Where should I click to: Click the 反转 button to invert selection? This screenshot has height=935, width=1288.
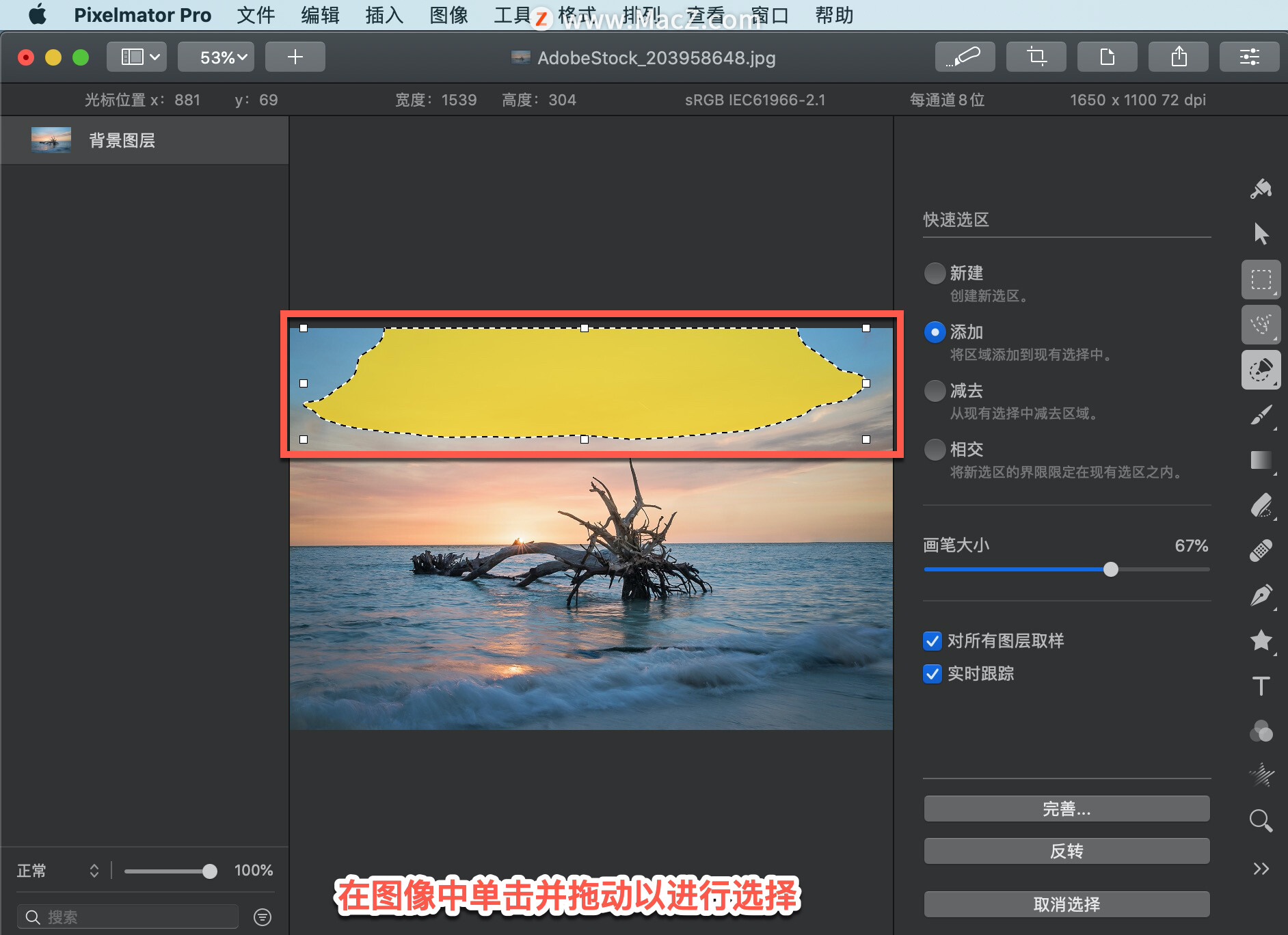1066,851
